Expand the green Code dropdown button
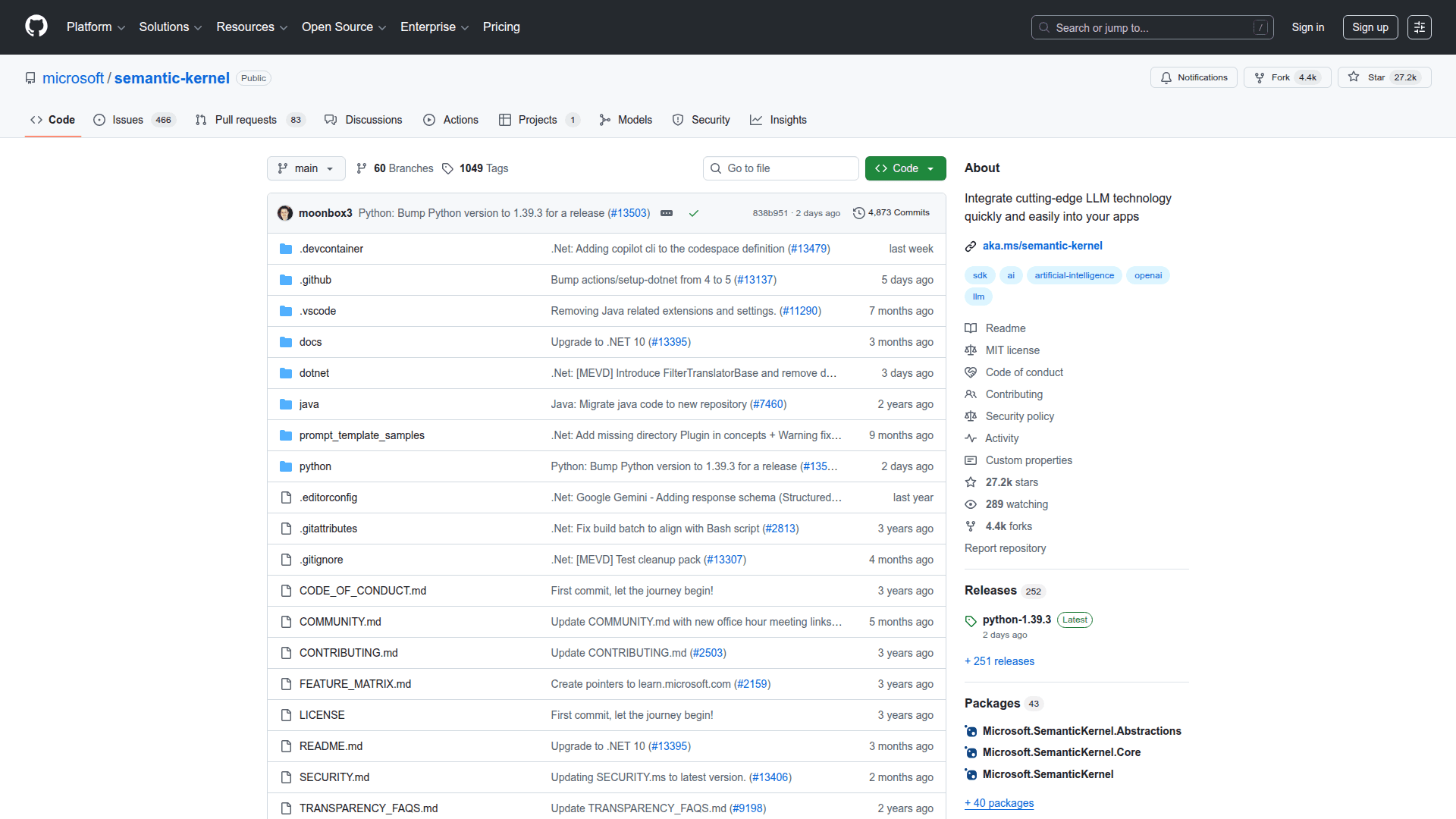1456x819 pixels. click(905, 168)
